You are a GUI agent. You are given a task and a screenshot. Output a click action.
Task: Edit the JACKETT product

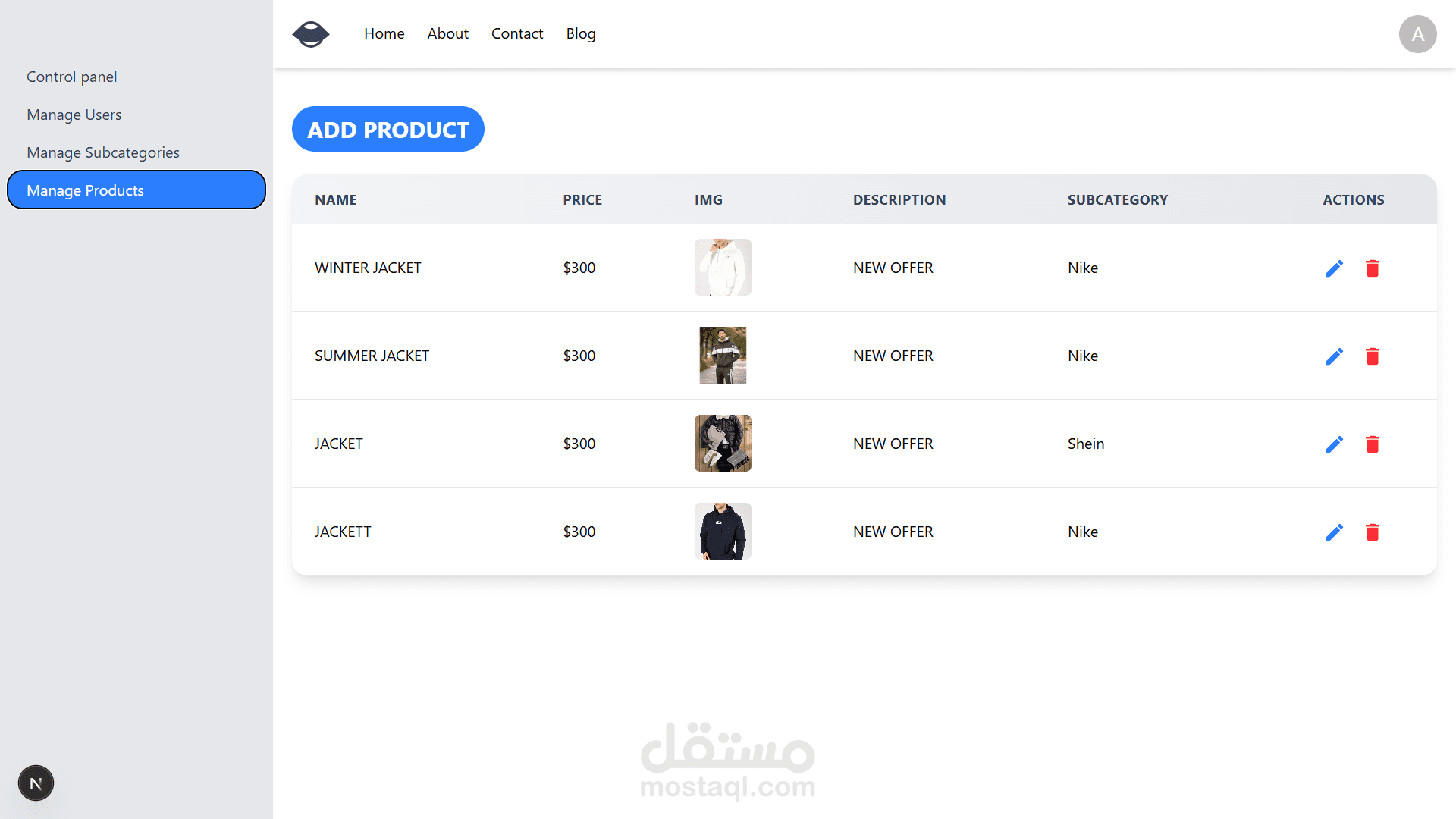(x=1334, y=532)
